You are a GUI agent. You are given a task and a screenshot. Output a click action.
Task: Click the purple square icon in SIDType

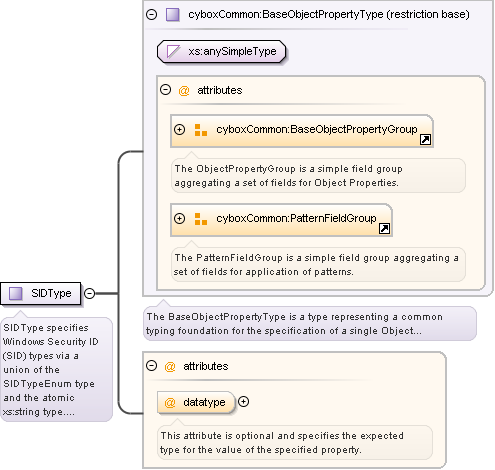[x=15, y=294]
